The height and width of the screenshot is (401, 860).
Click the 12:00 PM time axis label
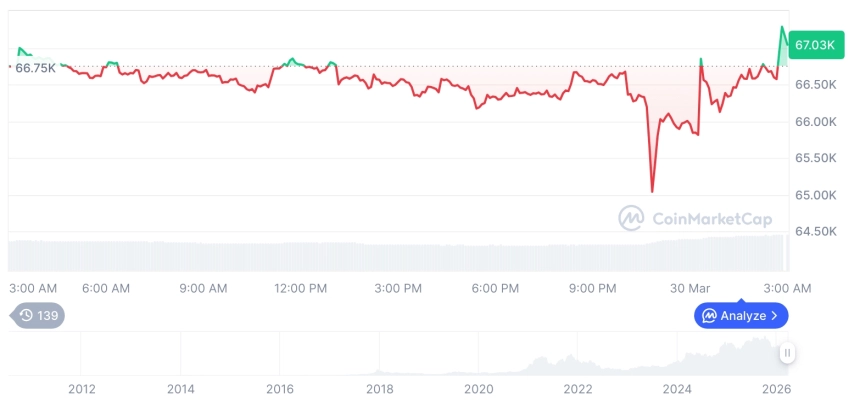[x=300, y=288]
